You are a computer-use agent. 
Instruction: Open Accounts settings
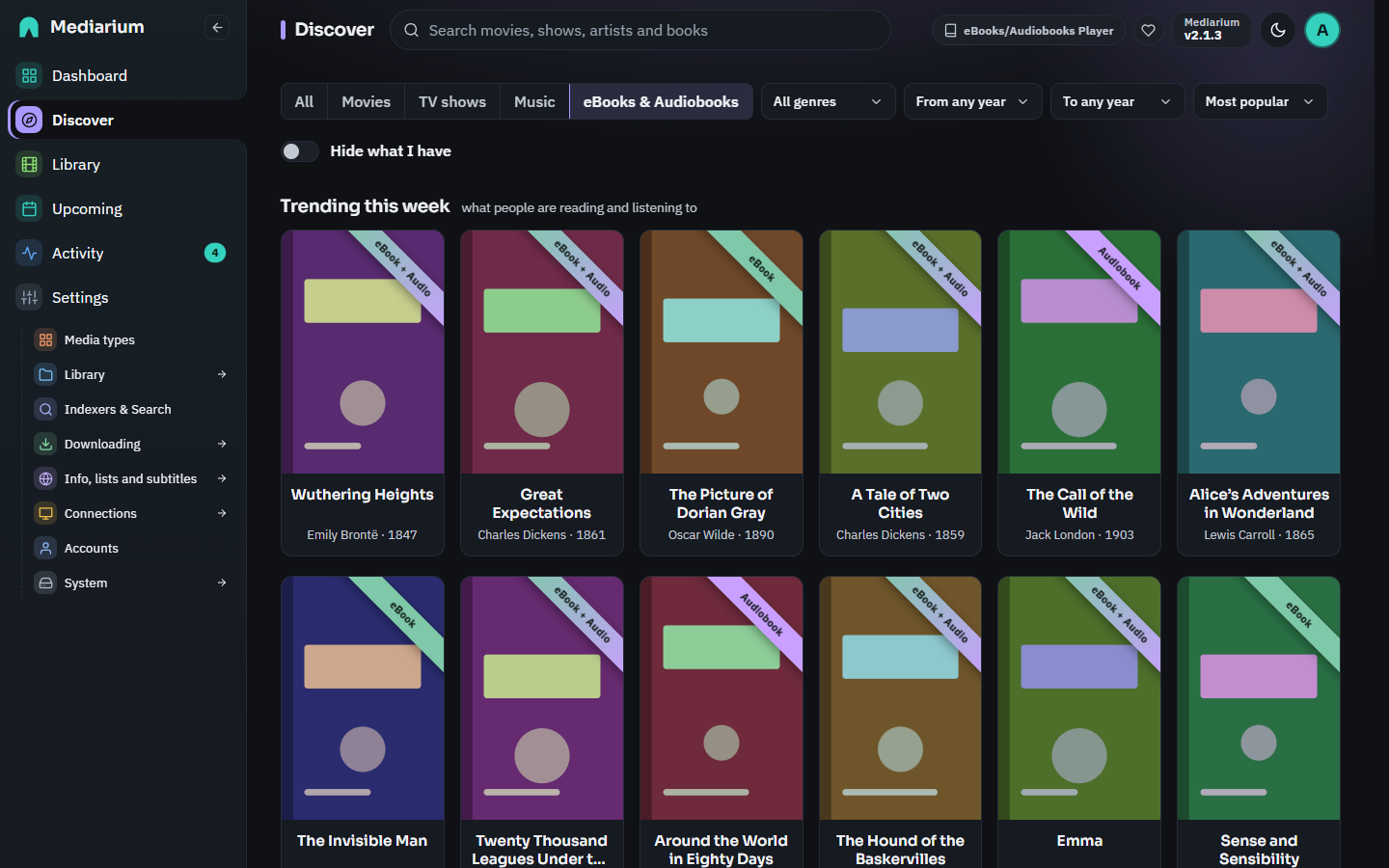tap(131, 548)
